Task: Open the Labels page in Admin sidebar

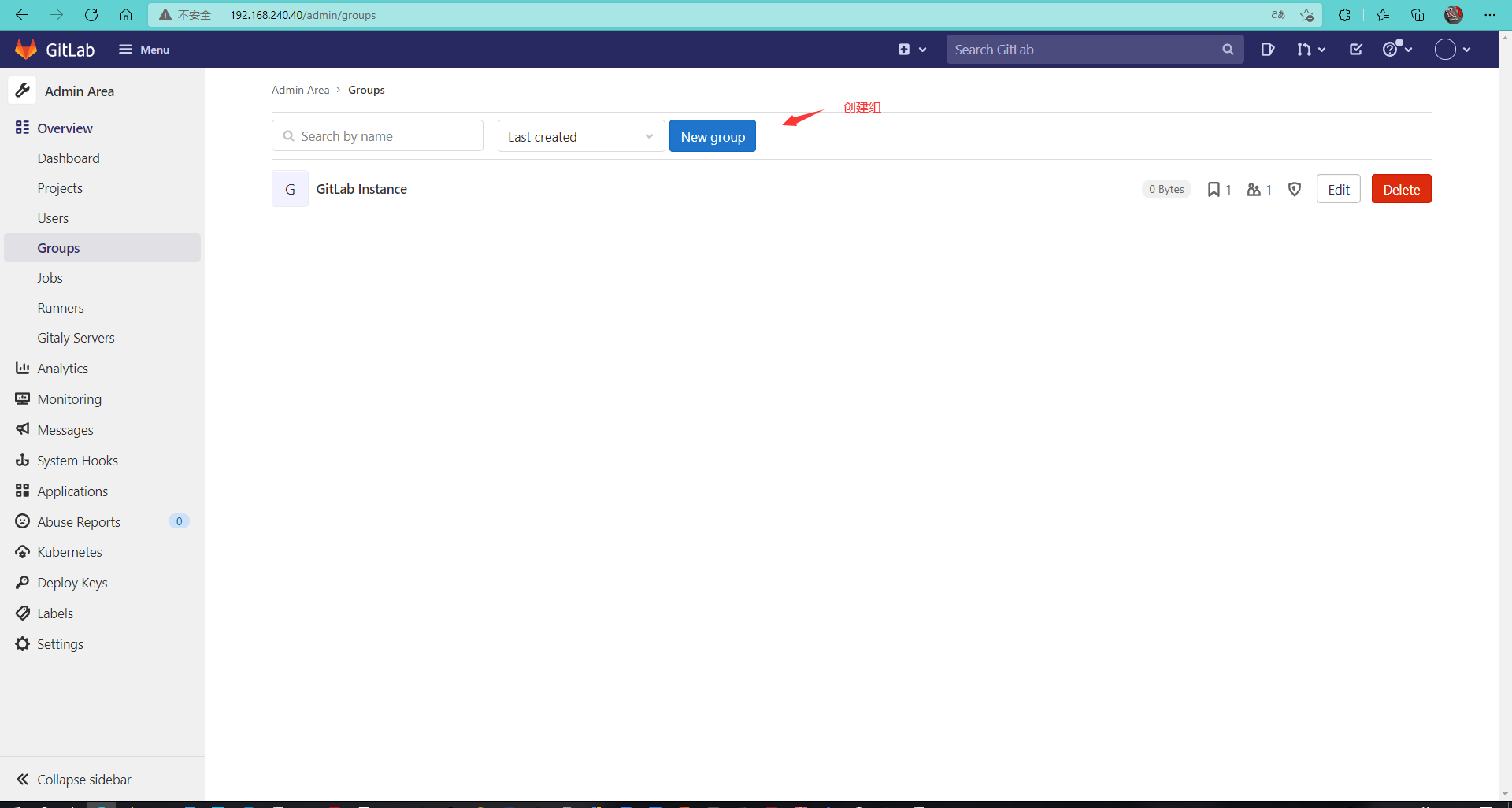Action: tap(54, 613)
